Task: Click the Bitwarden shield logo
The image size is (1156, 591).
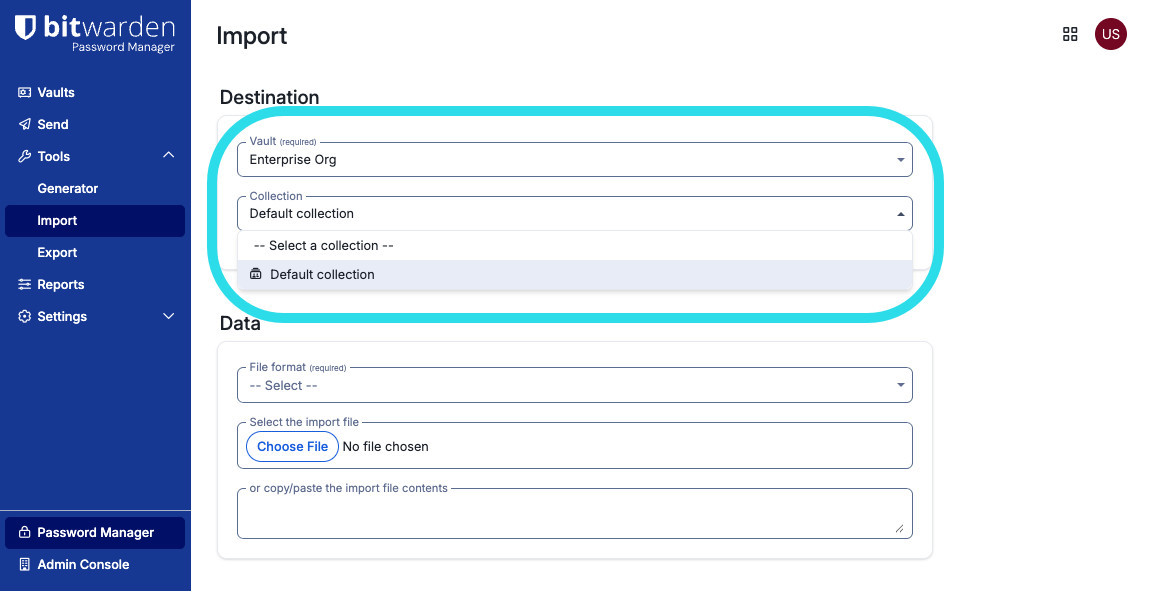Action: pyautogui.click(x=25, y=28)
